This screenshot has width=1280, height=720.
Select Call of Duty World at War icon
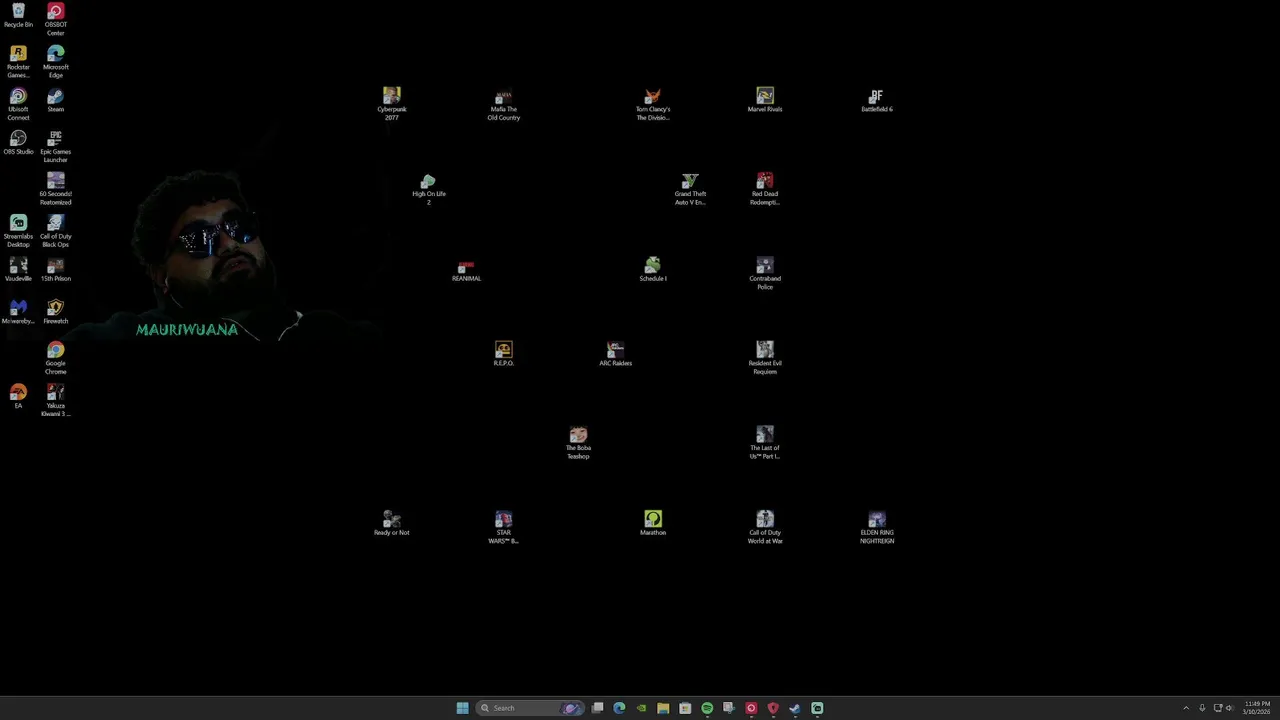point(765,528)
